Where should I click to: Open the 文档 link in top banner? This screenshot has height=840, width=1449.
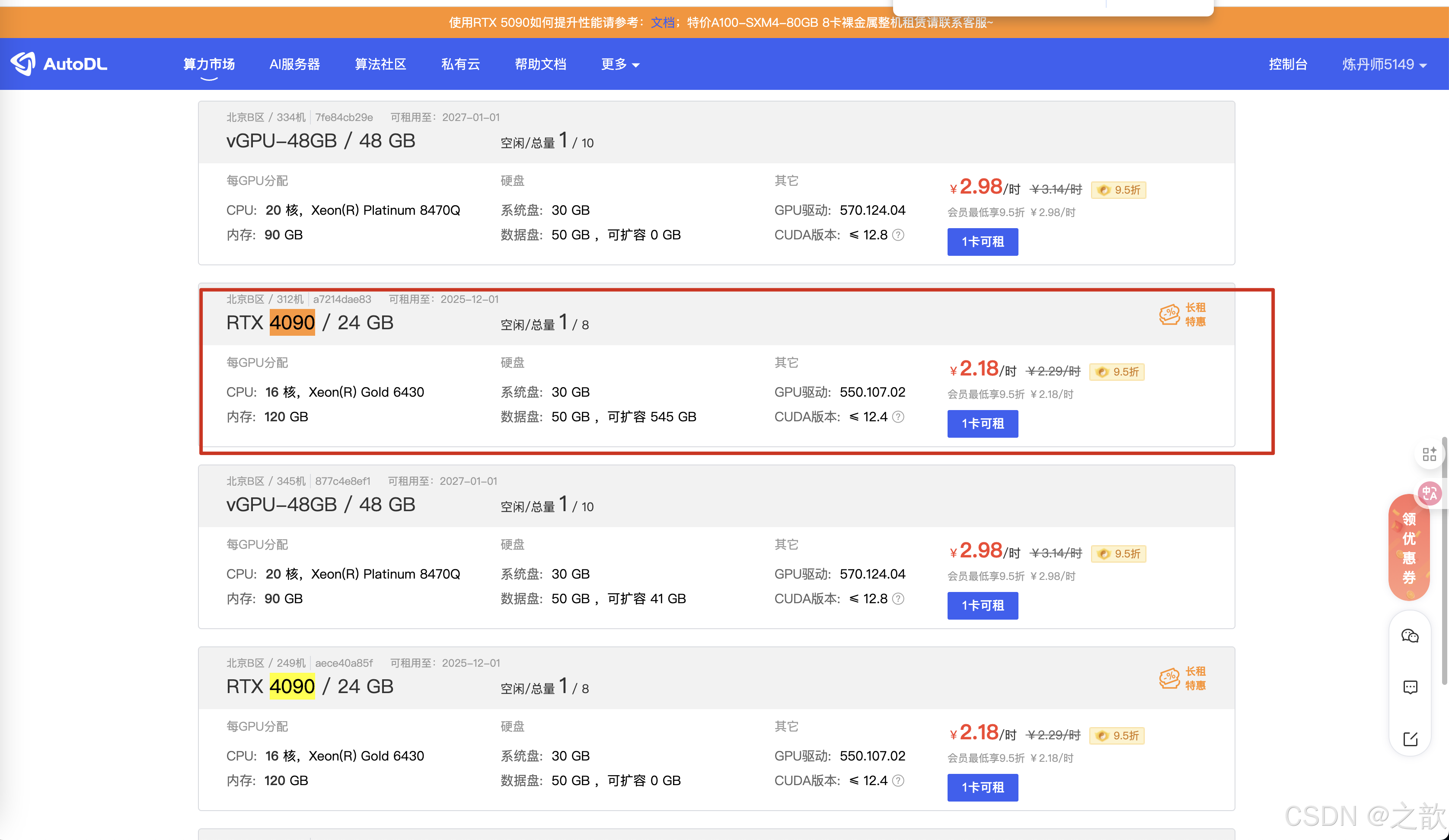pos(662,22)
